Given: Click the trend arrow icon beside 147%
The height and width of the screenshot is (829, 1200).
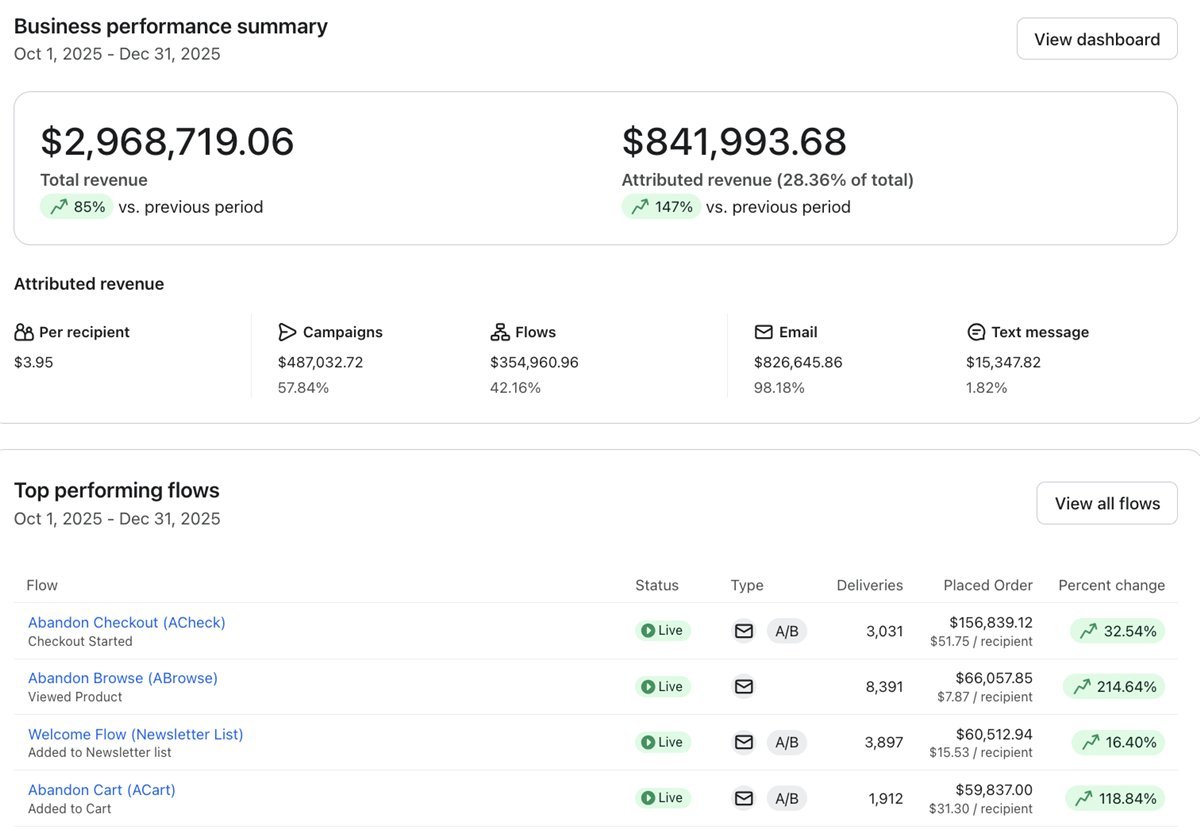Looking at the screenshot, I should (x=639, y=207).
